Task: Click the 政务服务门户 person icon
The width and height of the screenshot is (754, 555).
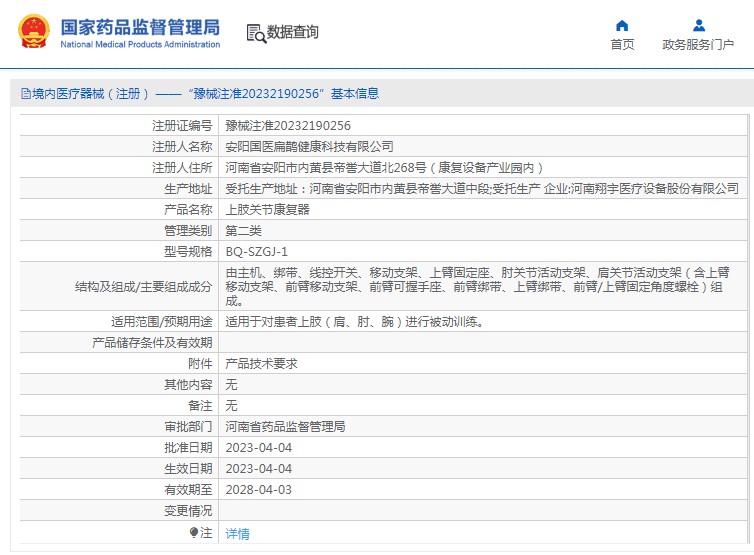Action: tap(698, 25)
